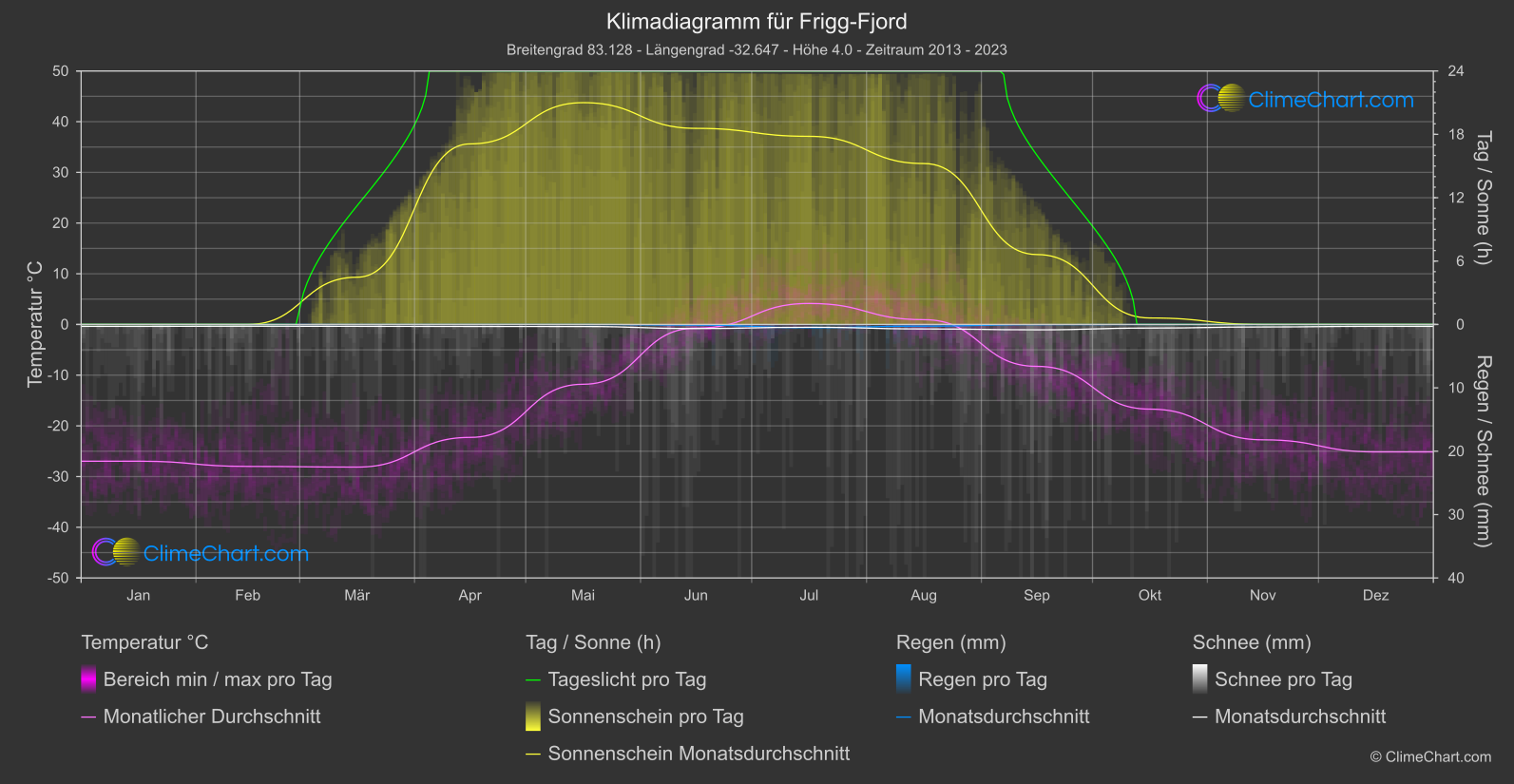Click the yellow 'Sonnenschein Monatsdurchschnitt' line marker
This screenshot has height=784, width=1514.
[x=533, y=754]
